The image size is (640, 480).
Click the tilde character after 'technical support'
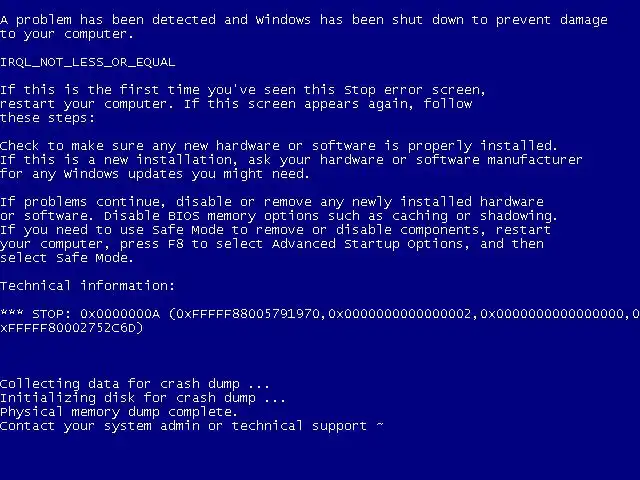point(380,424)
